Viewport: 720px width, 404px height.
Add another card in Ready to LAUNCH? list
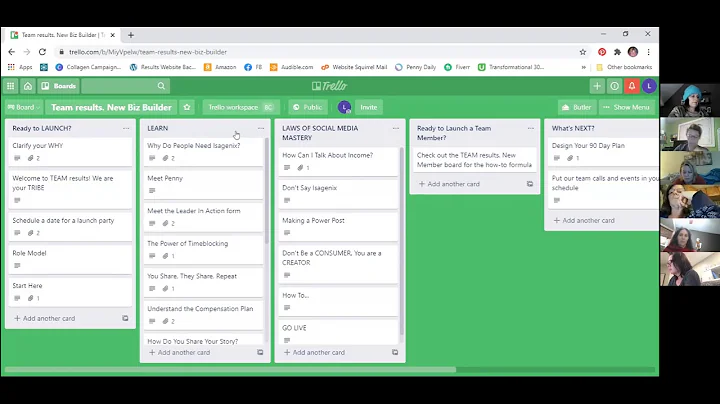click(x=45, y=318)
